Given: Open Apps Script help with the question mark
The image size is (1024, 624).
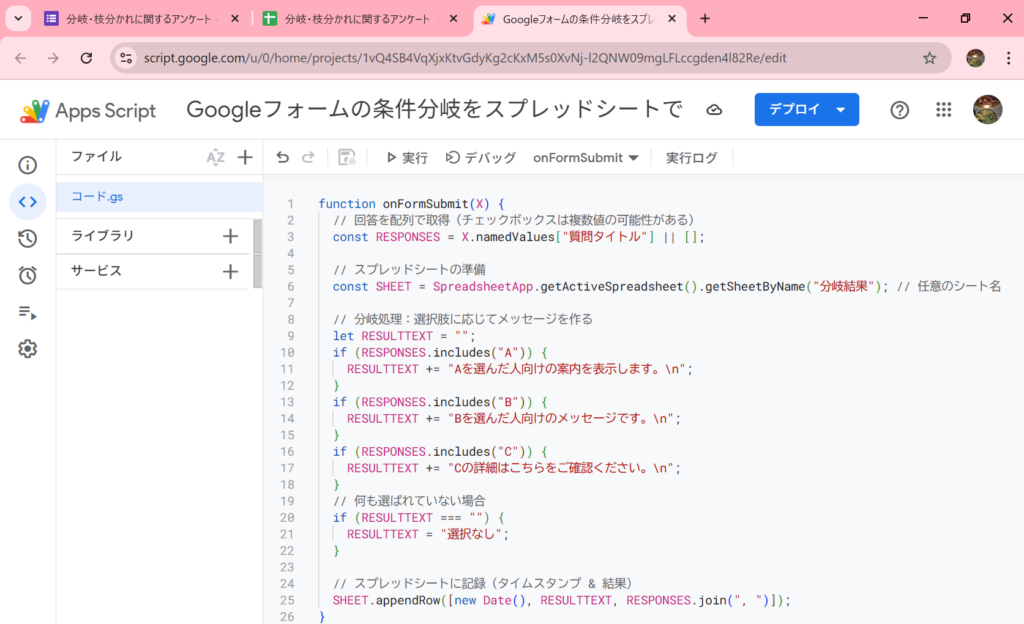Looking at the screenshot, I should 899,110.
